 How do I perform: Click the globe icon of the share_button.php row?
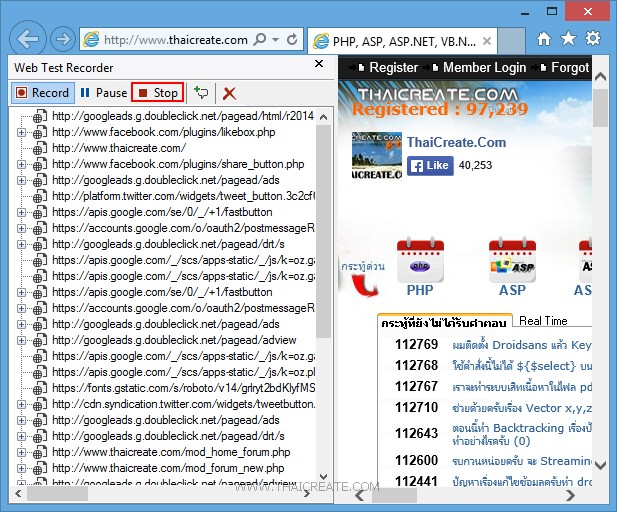(39, 165)
